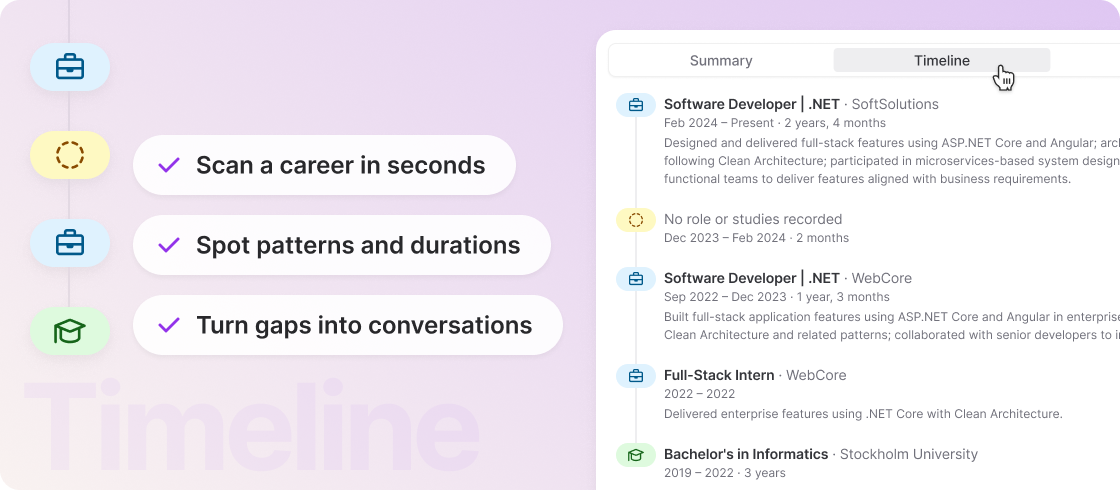Click "Dec 2023 – Feb 2024 · 2 months"

756,238
